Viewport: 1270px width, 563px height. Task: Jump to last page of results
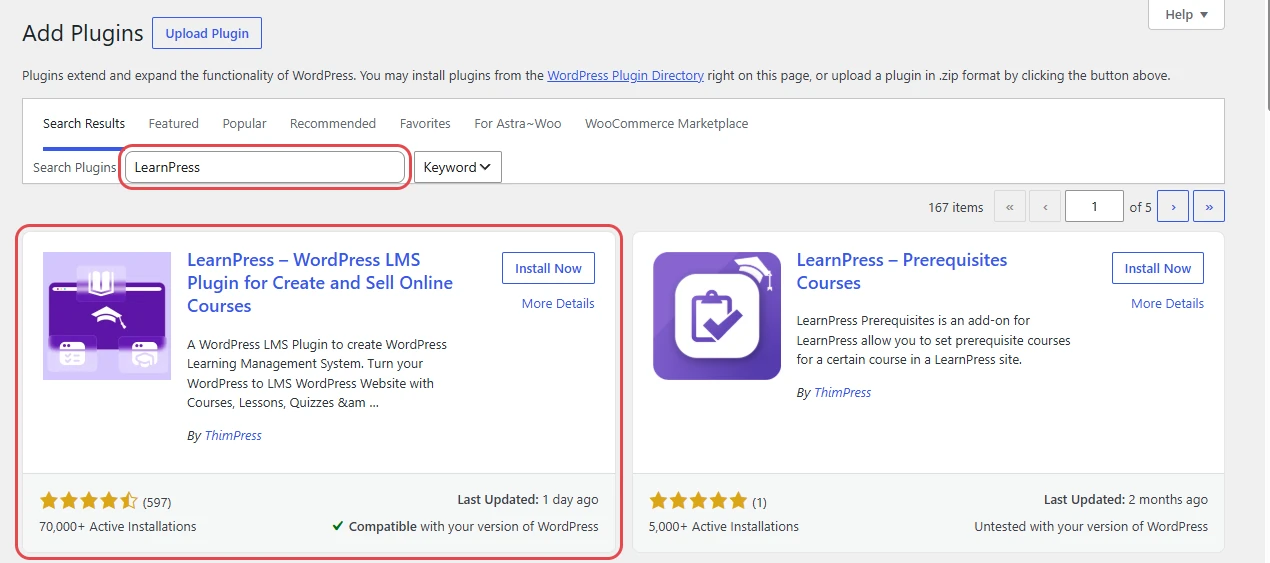1209,207
